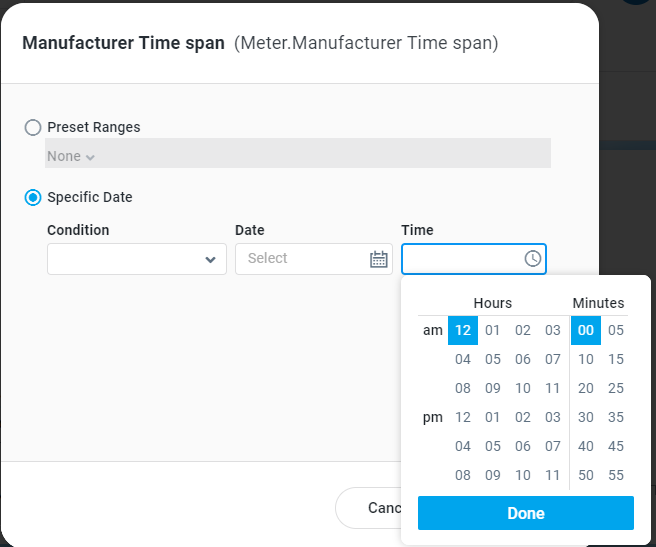
Task: Select 12 am in Hours
Action: click(463, 331)
